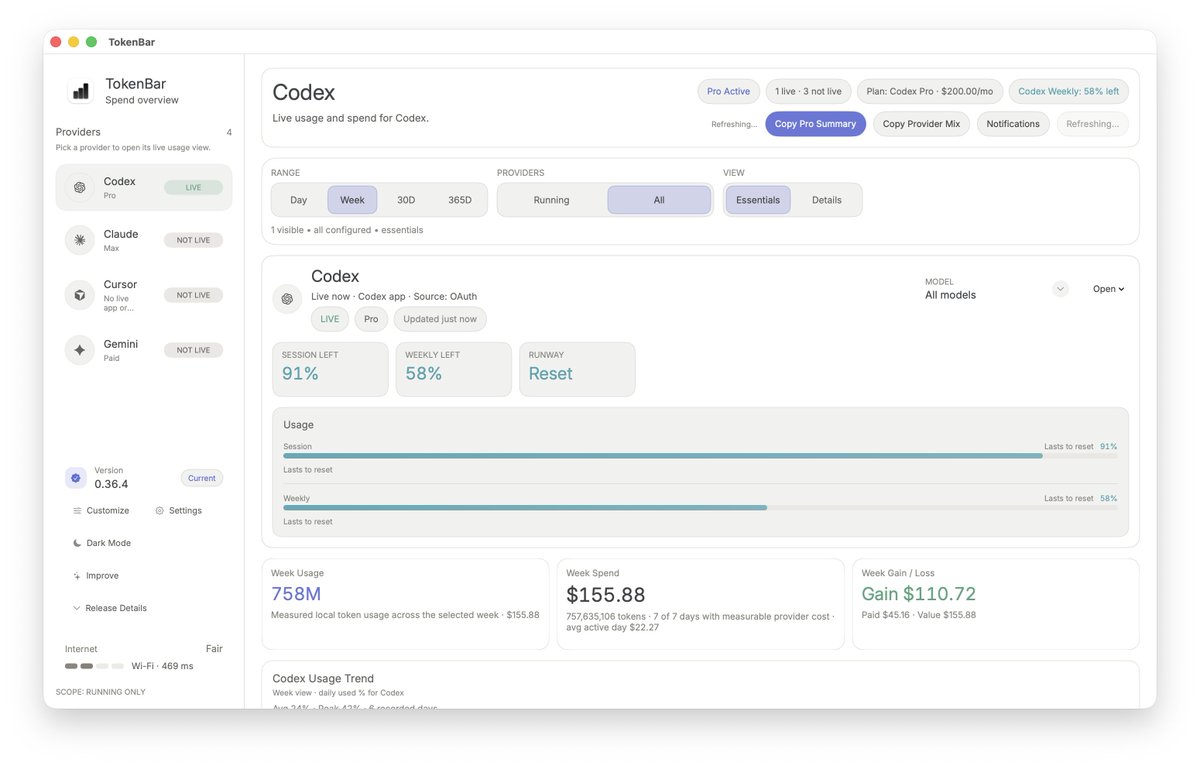This screenshot has height=766, width=1200.
Task: Select Claude Max provider row
Action: [144, 240]
